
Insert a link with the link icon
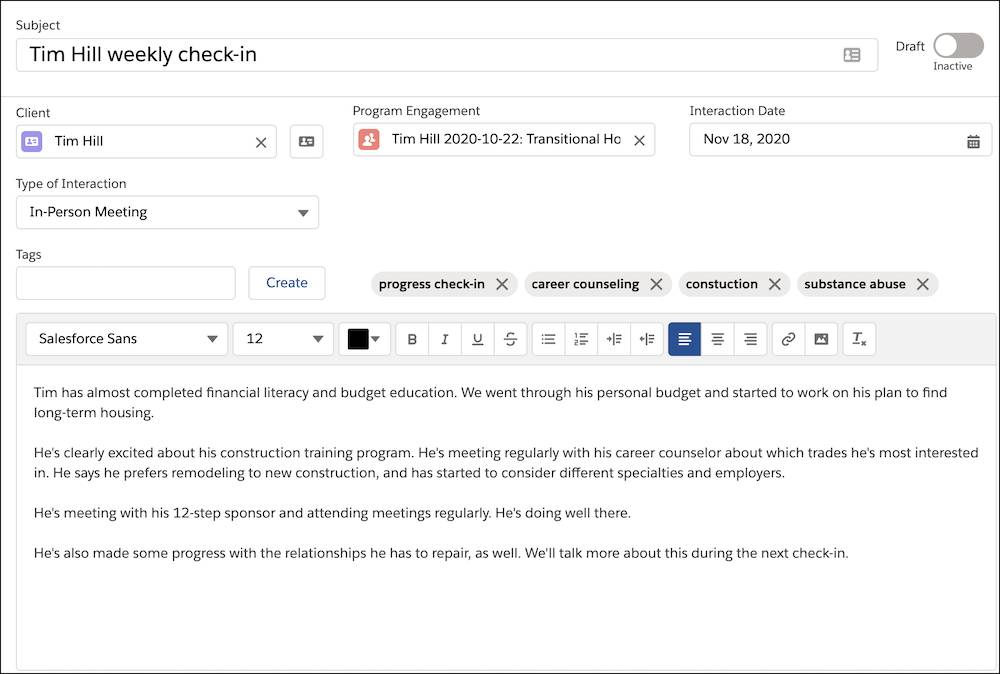[x=788, y=339]
